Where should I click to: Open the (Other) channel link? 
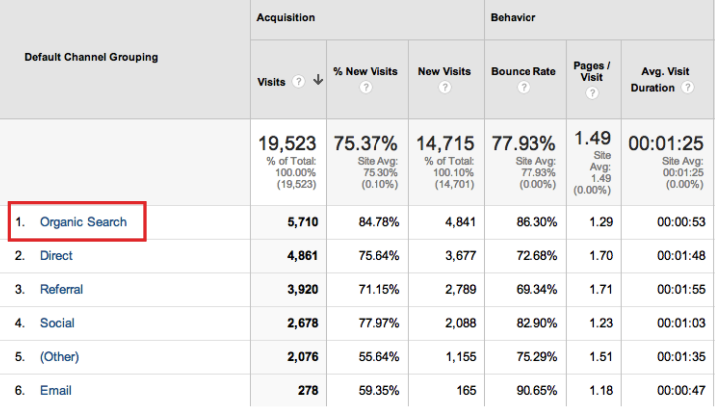click(x=59, y=357)
